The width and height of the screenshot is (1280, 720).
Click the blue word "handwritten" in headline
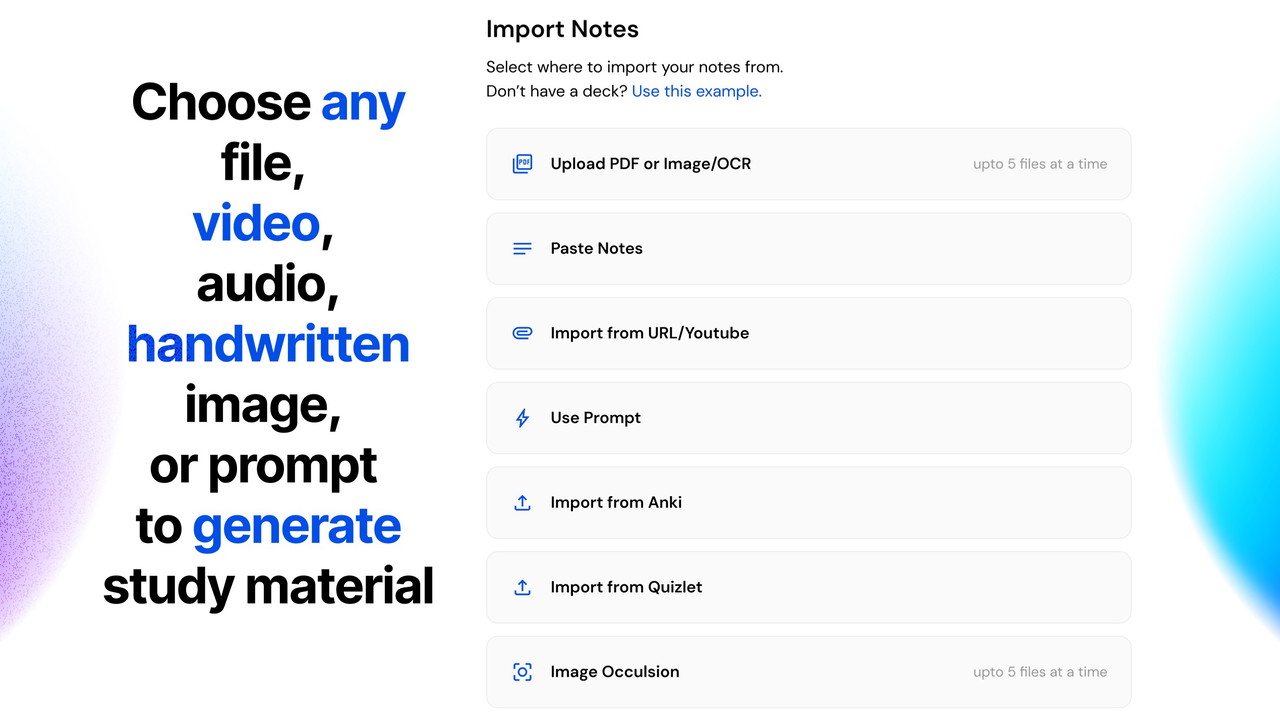[268, 344]
